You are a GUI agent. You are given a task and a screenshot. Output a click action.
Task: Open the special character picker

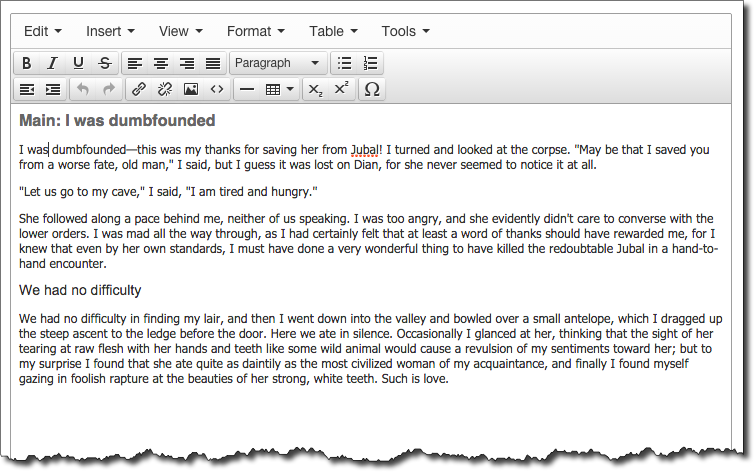(372, 89)
